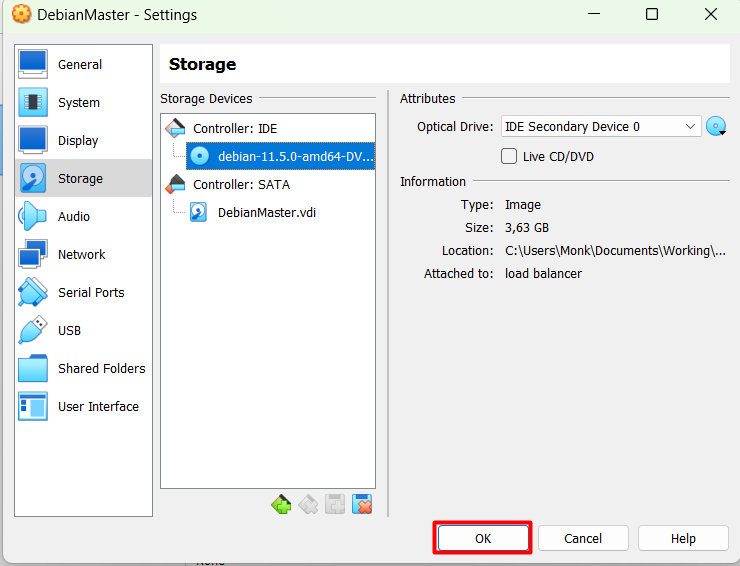The height and width of the screenshot is (566, 740).
Task: Click the choose disk image icon
Action: click(x=716, y=127)
